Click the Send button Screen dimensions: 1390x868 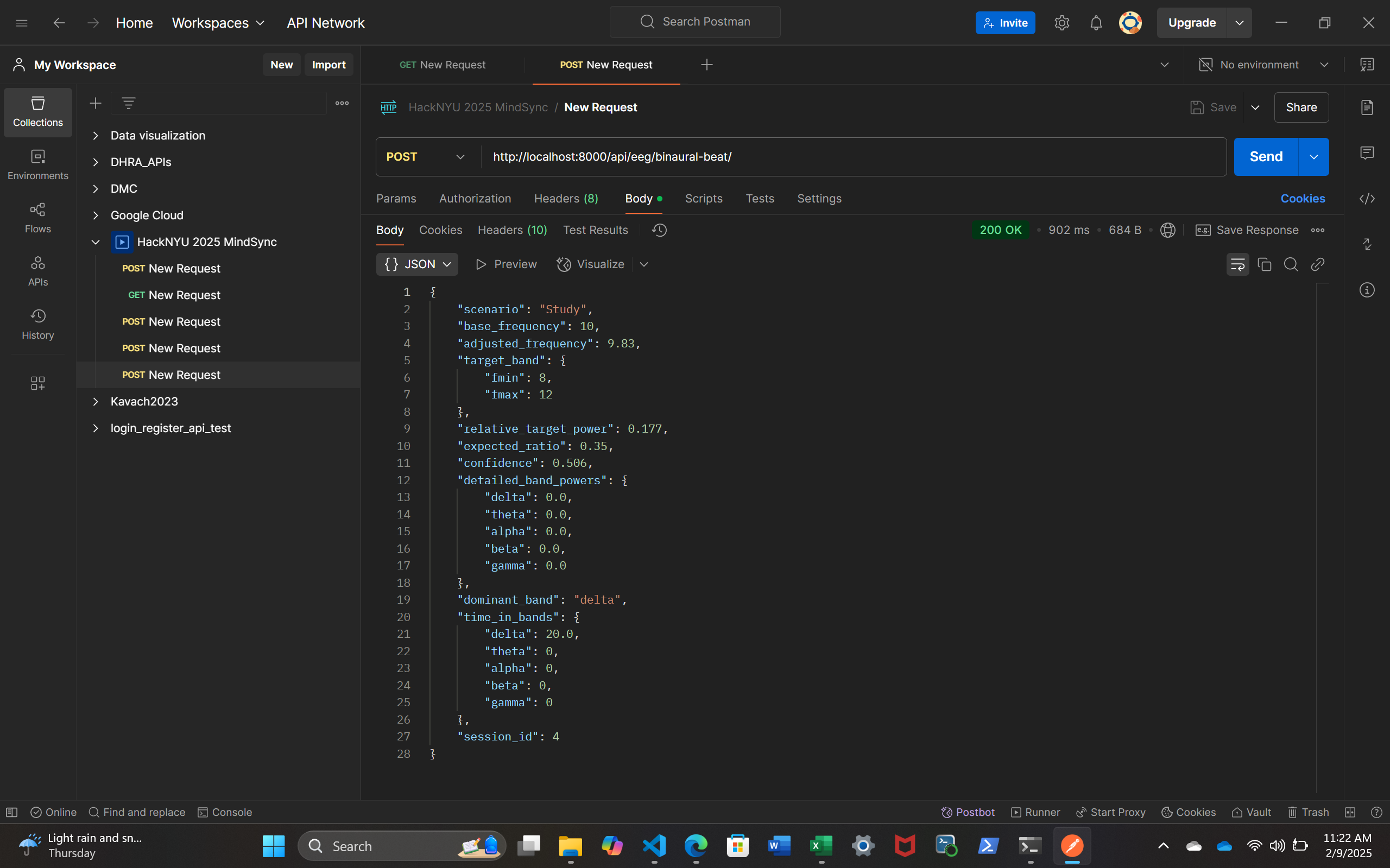tap(1266, 157)
